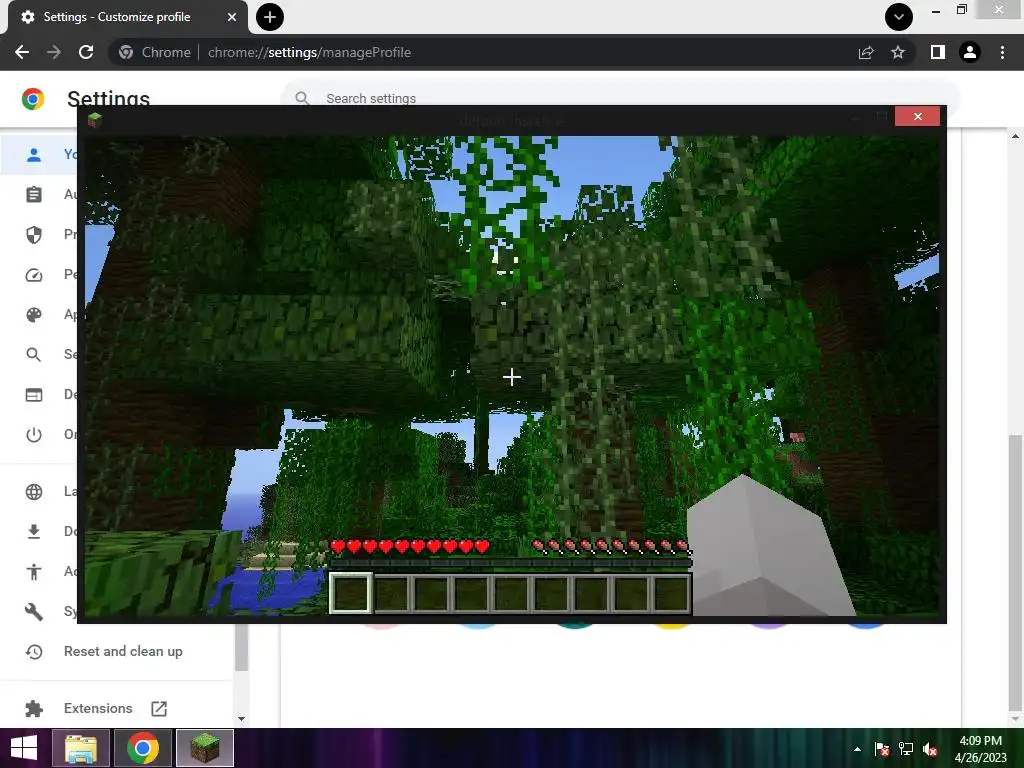Open On startup power icon in sidebar
Image resolution: width=1024 pixels, height=768 pixels.
click(x=34, y=435)
